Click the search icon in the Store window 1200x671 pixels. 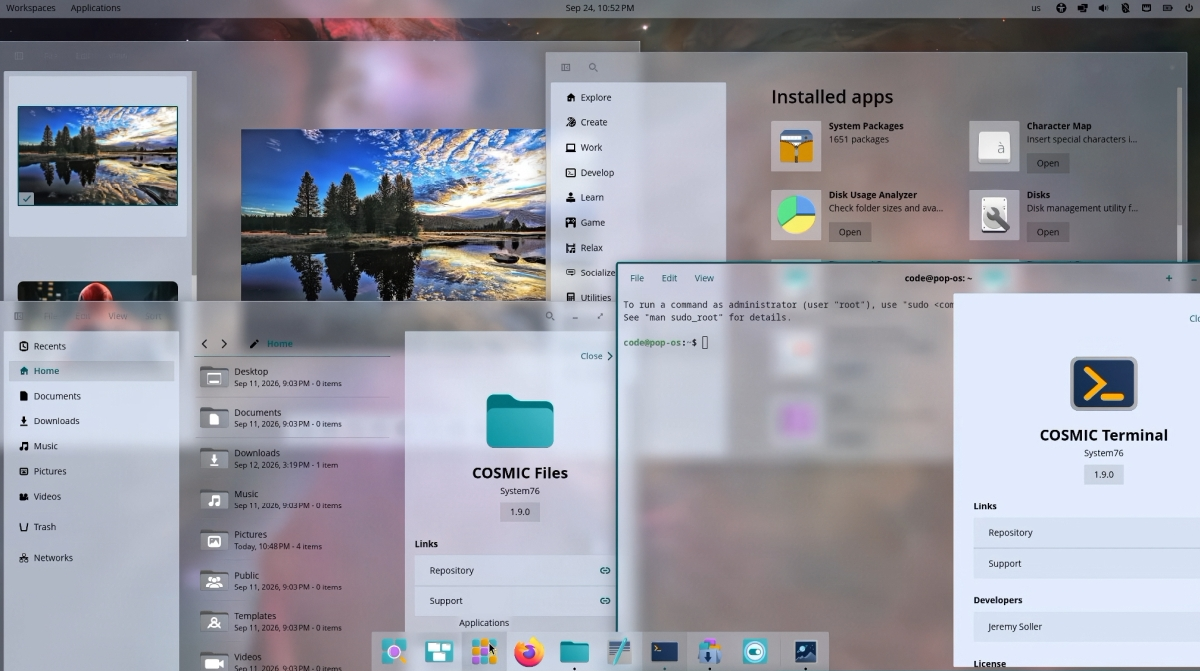click(x=593, y=68)
